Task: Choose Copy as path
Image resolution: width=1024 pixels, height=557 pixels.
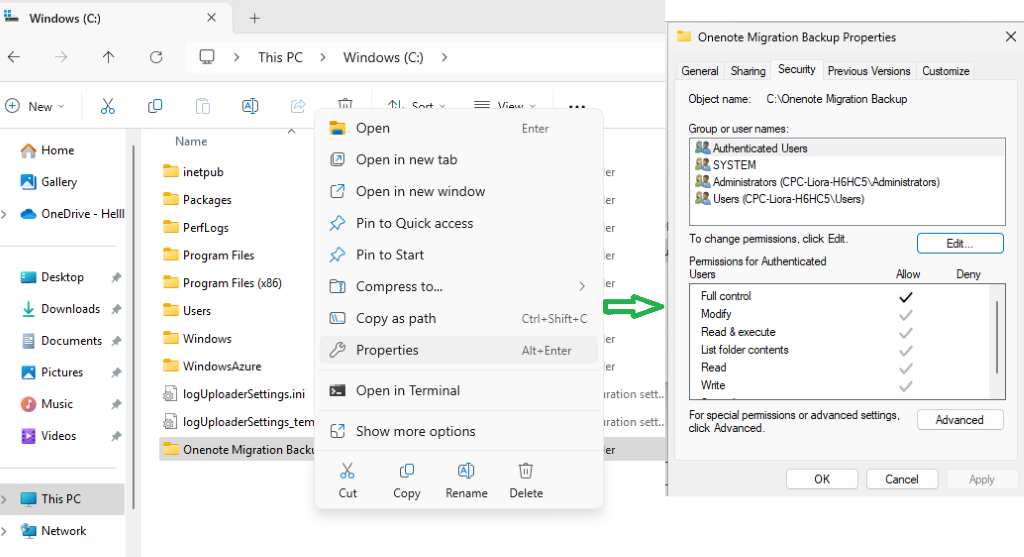Action: coord(458,318)
